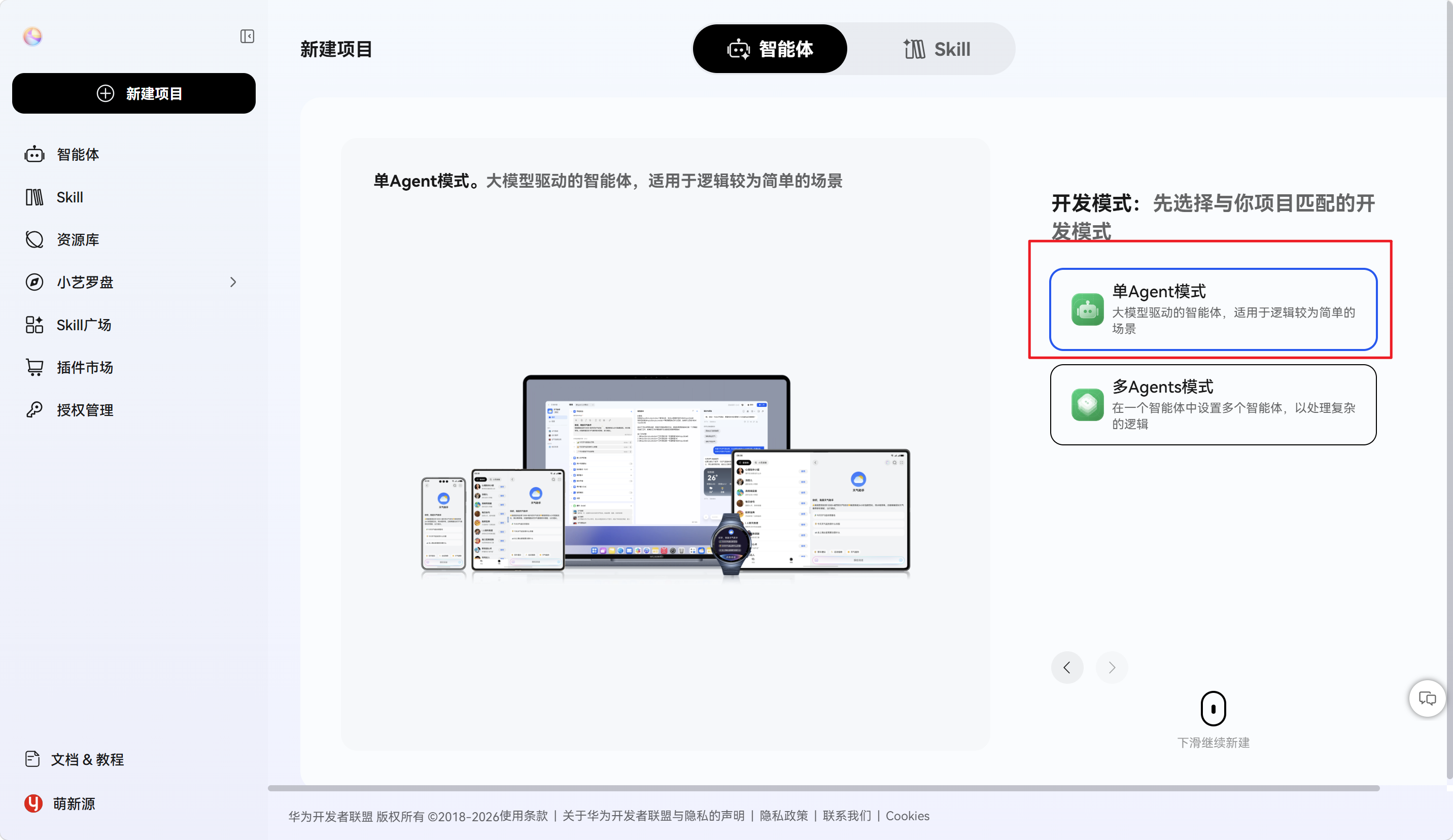Switch to the 智能体 tab at top
Viewport: 1453px width, 840px height.
pyautogui.click(x=770, y=49)
